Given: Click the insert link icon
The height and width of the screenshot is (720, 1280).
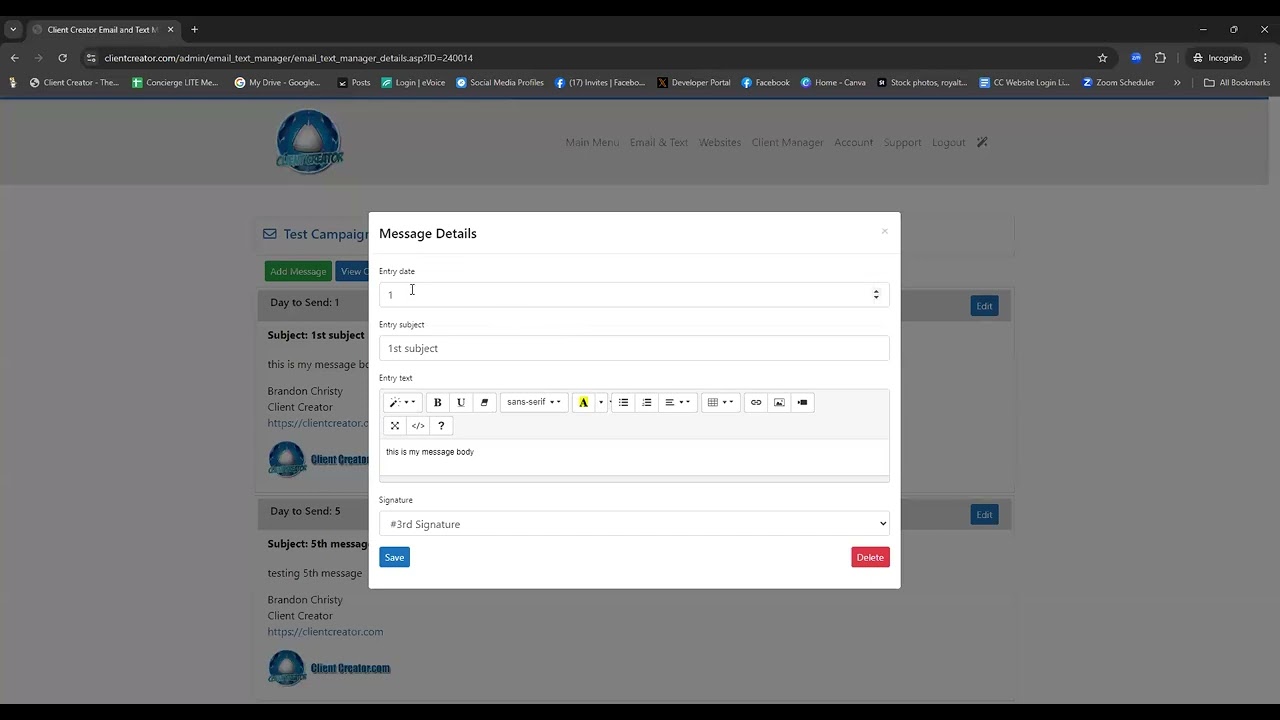Looking at the screenshot, I should coord(756,402).
